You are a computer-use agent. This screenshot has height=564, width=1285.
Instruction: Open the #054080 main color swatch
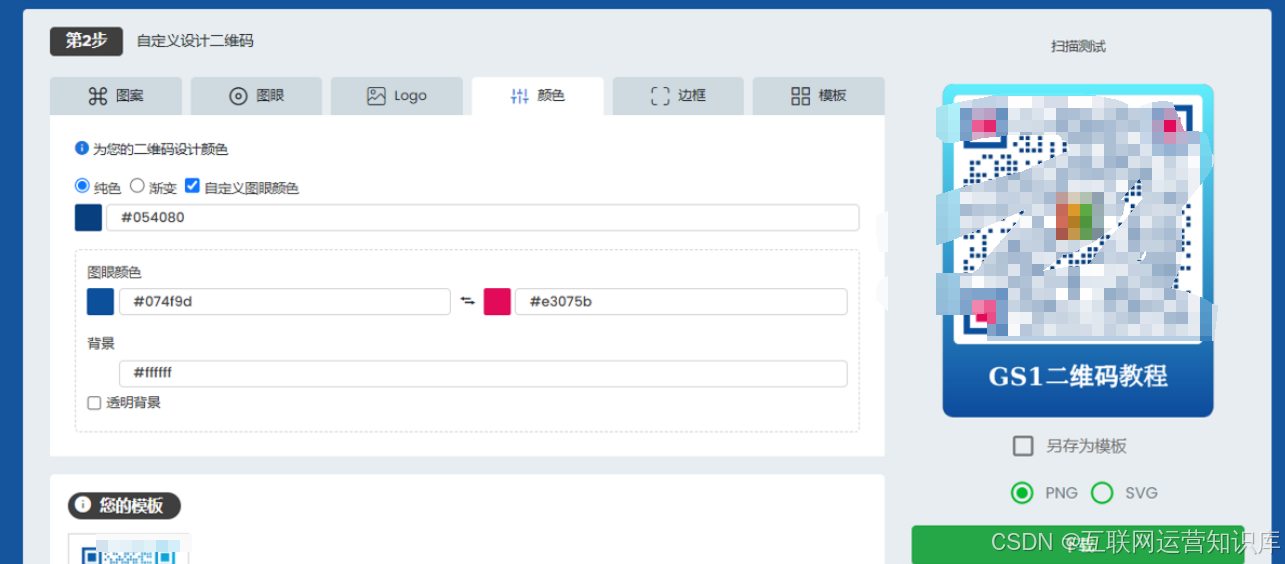pyautogui.click(x=88, y=218)
